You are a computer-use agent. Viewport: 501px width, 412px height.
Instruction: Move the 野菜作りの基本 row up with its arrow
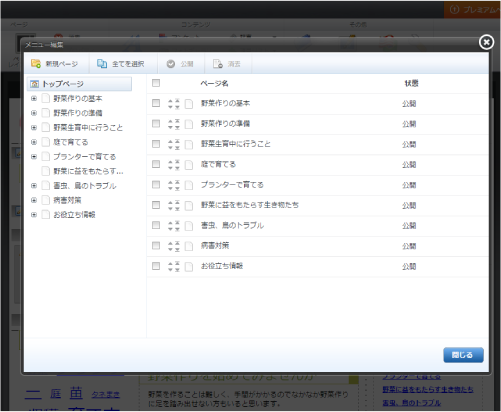[x=170, y=101]
